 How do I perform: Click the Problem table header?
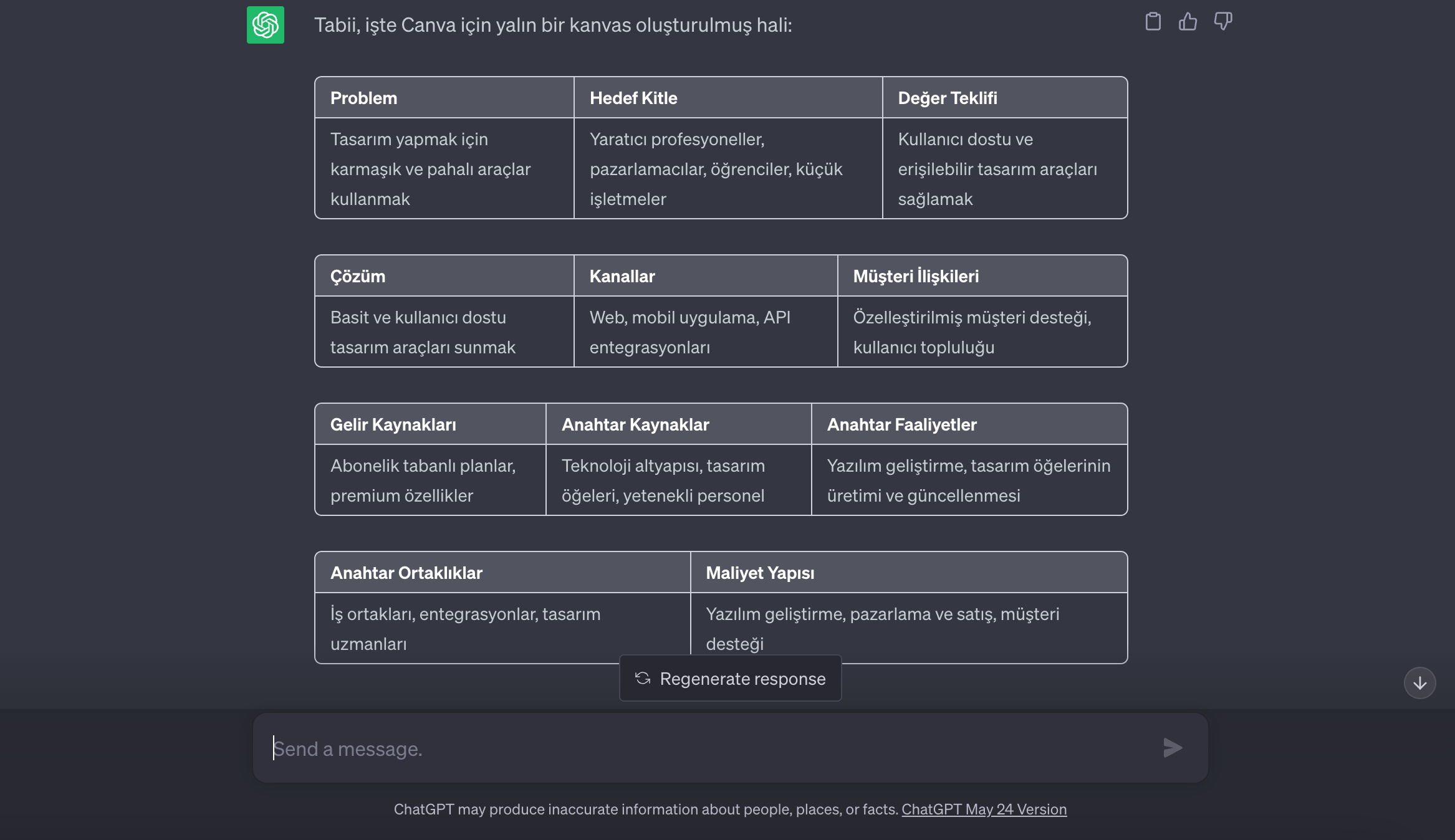(364, 98)
